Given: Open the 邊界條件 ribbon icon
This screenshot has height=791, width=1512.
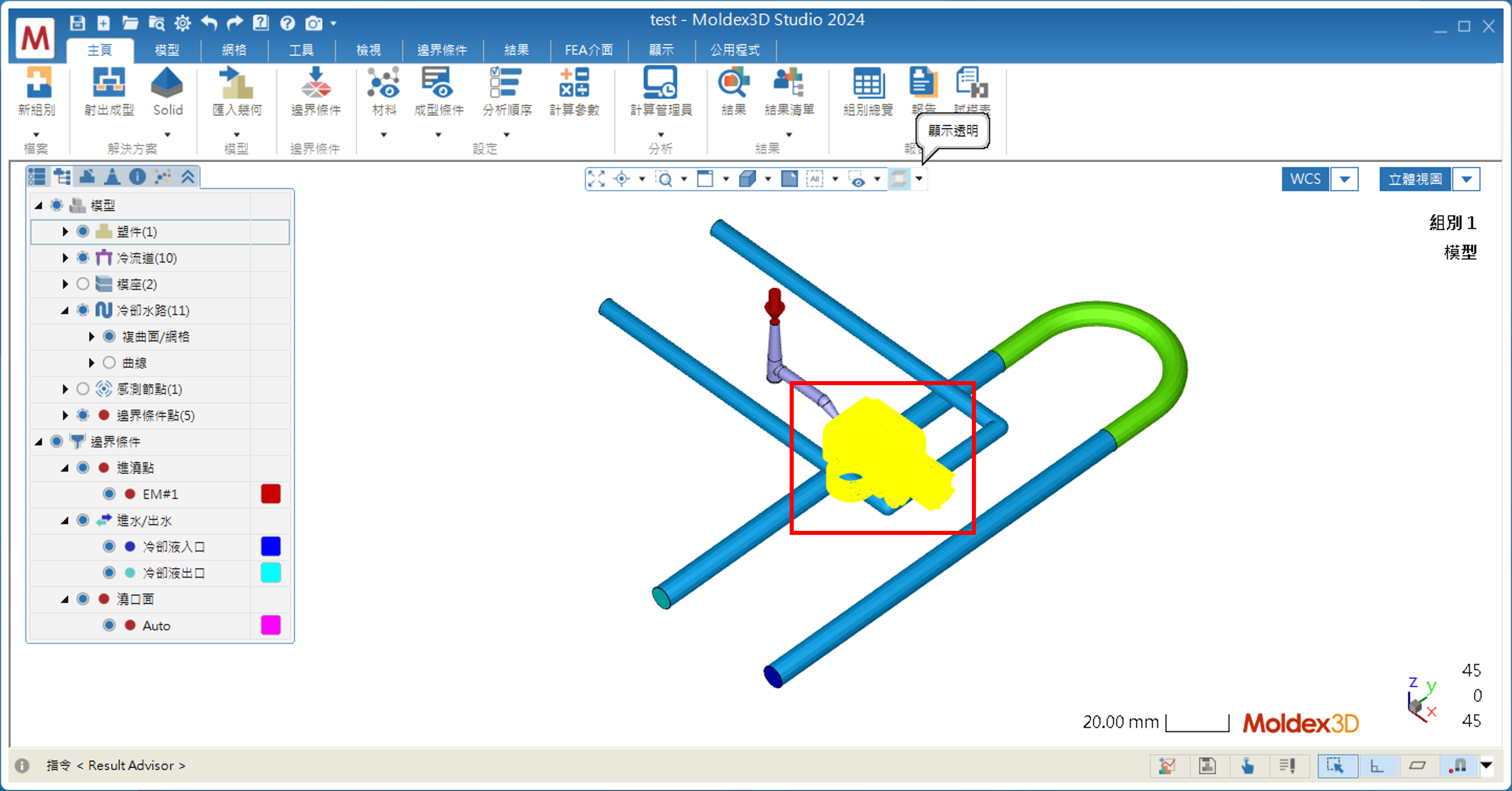Looking at the screenshot, I should (x=316, y=82).
